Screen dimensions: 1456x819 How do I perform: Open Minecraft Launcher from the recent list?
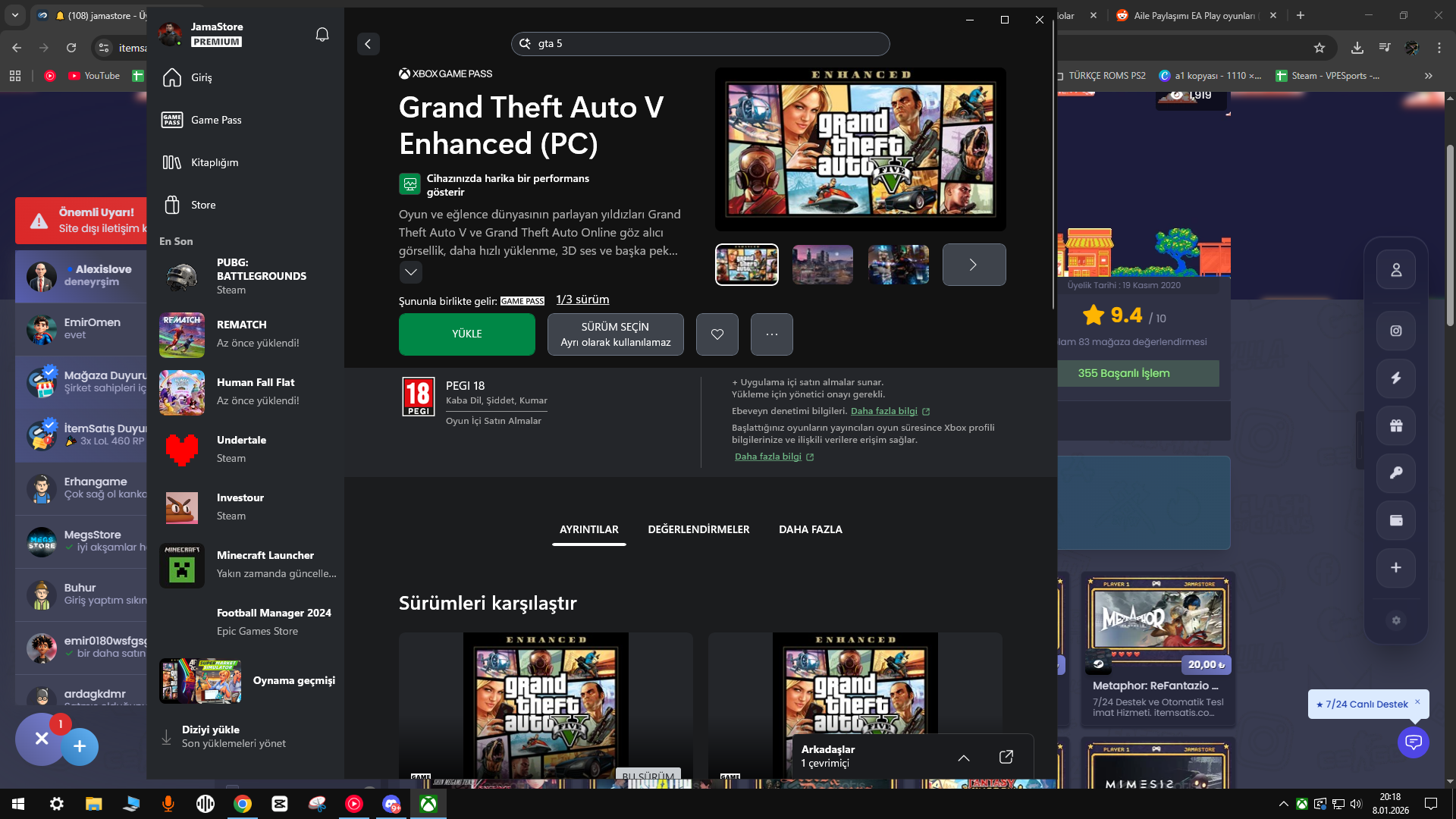tap(247, 565)
